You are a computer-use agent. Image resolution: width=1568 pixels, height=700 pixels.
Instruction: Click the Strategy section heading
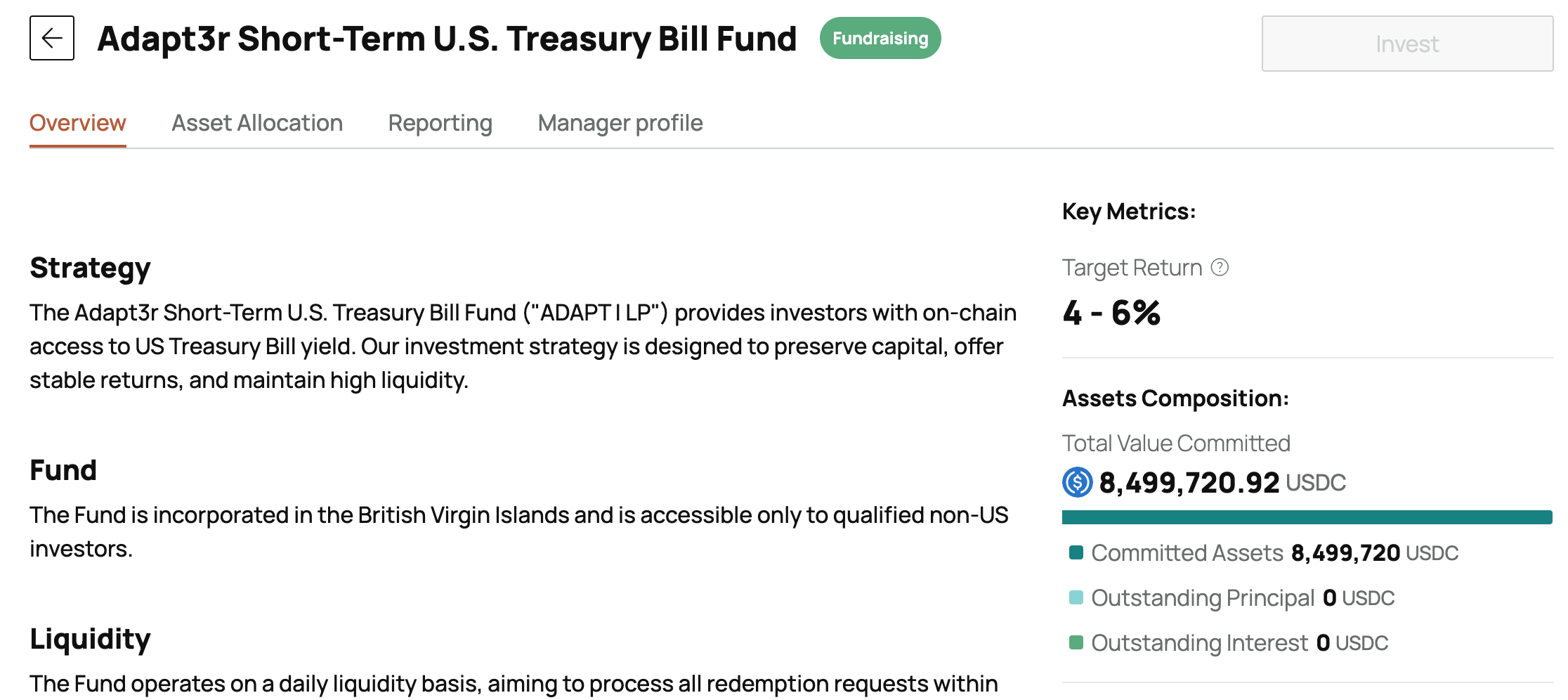point(90,268)
